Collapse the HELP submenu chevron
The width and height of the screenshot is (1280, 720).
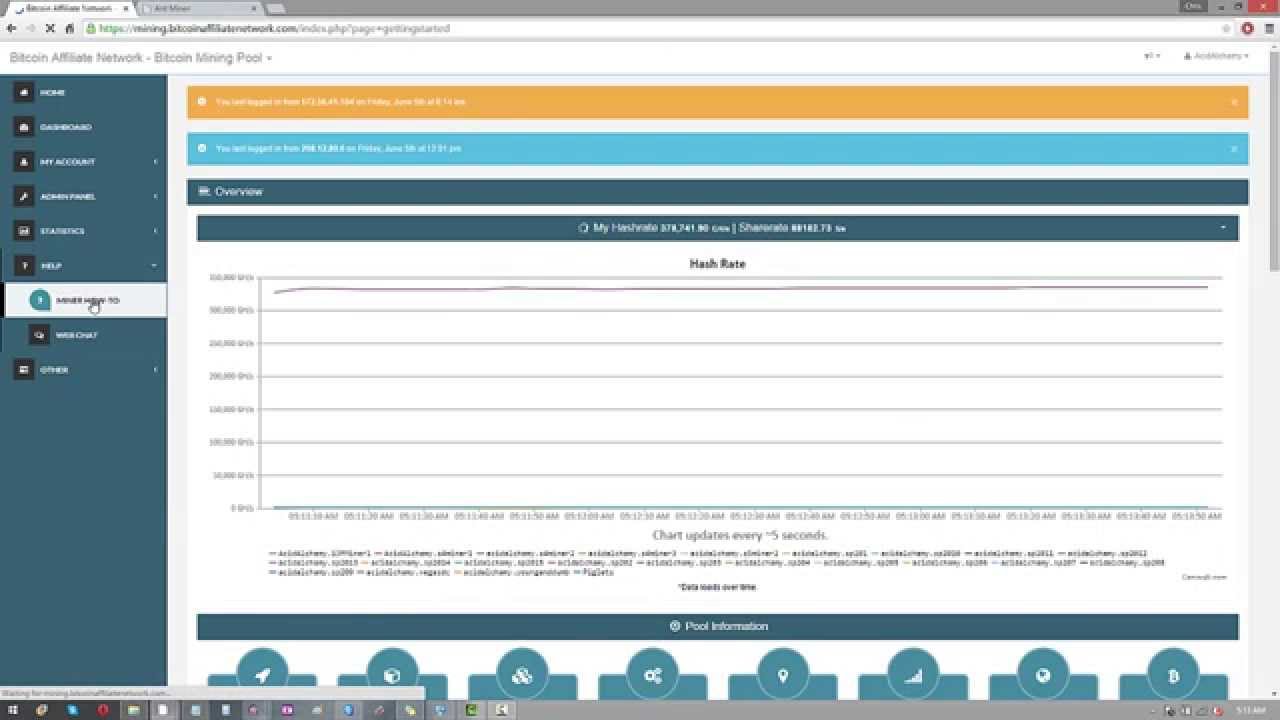154,266
